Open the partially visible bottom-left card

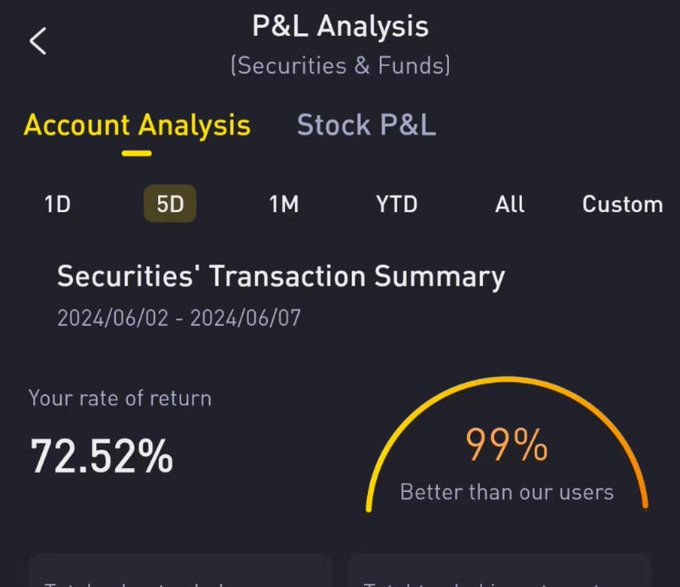pyautogui.click(x=180, y=571)
